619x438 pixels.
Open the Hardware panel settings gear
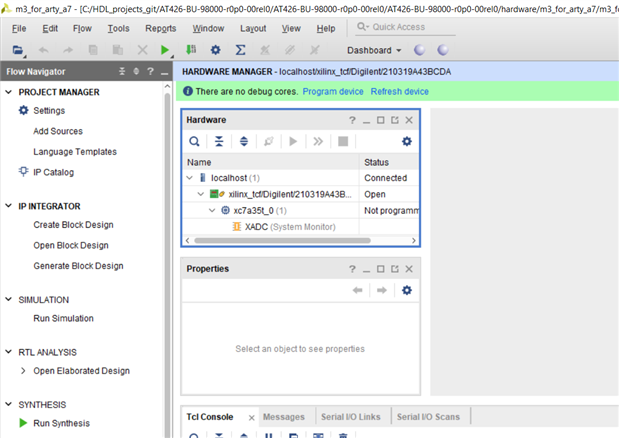point(406,142)
